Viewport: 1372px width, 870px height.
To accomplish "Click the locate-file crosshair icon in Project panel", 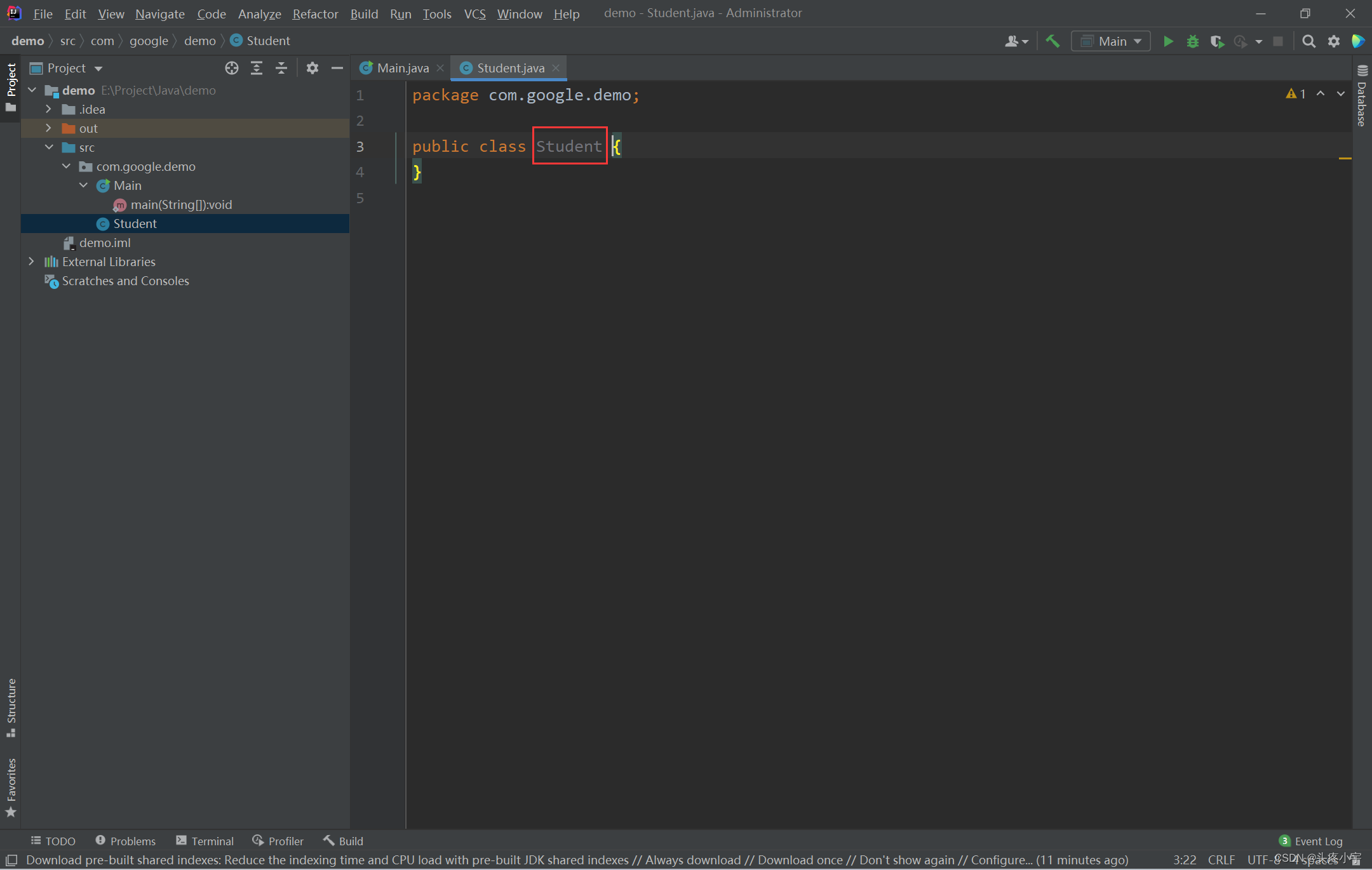I will coord(232,68).
